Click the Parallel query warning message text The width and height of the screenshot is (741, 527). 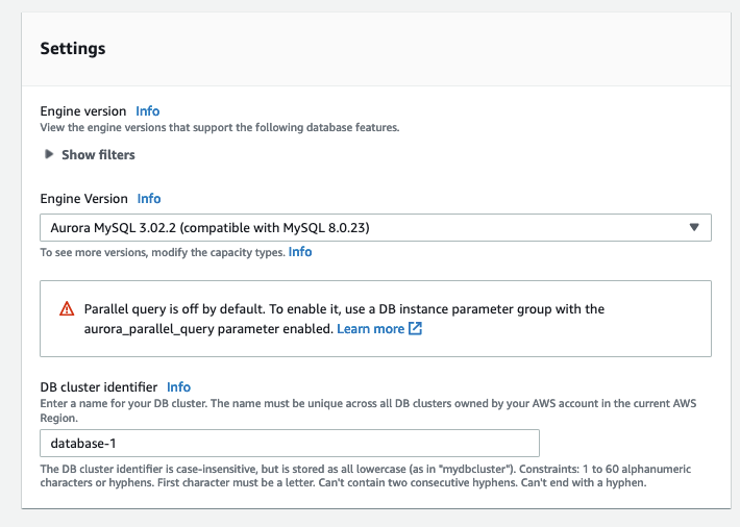tap(344, 309)
